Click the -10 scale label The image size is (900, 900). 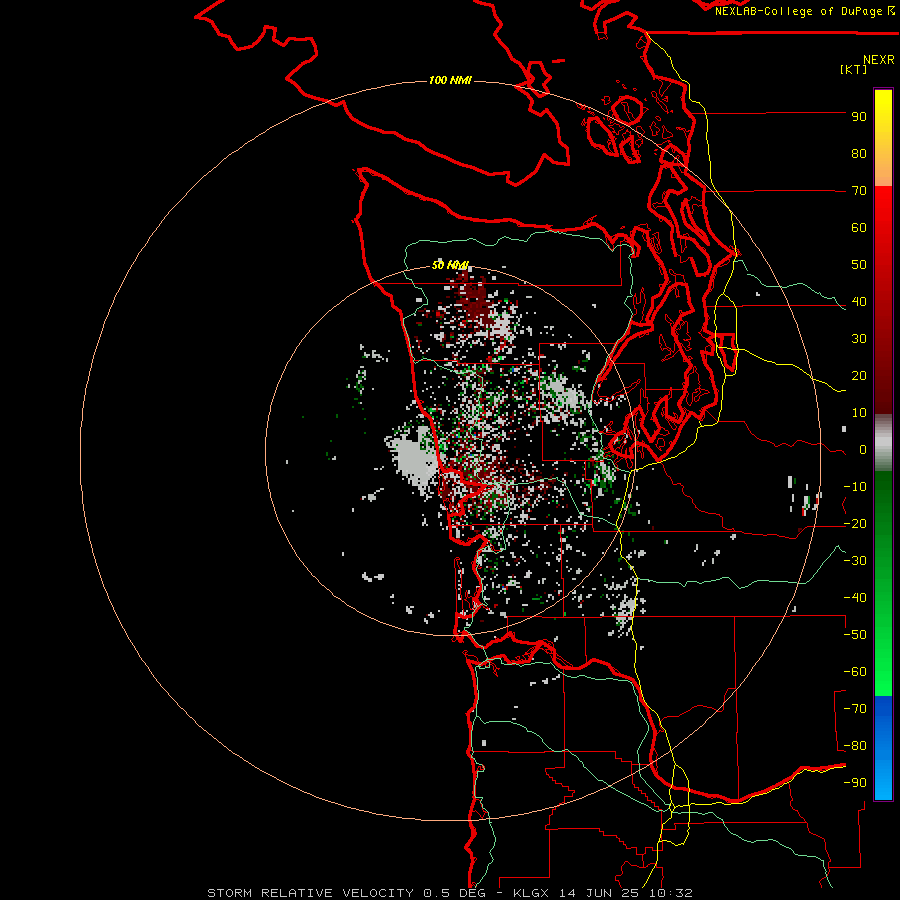pos(855,487)
